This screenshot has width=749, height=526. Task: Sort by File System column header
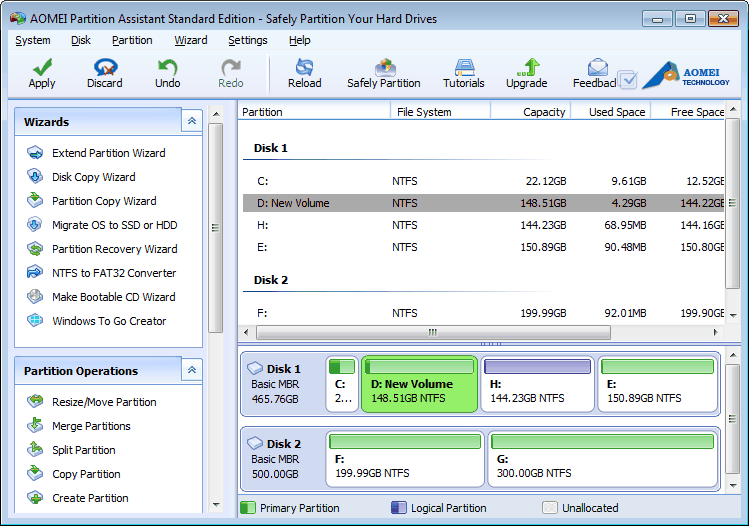440,112
